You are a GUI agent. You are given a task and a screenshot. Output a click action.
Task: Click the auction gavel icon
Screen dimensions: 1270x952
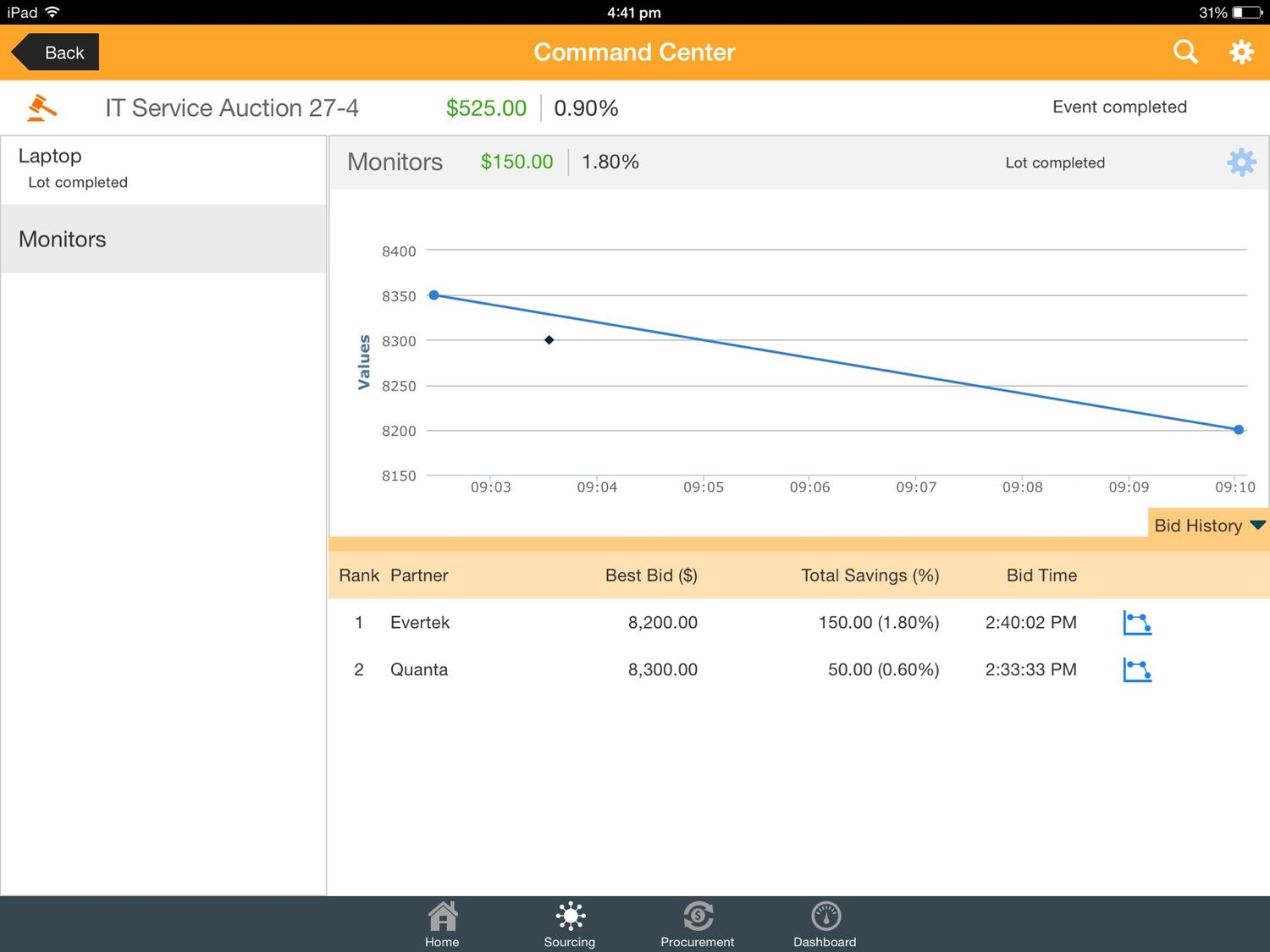point(40,107)
